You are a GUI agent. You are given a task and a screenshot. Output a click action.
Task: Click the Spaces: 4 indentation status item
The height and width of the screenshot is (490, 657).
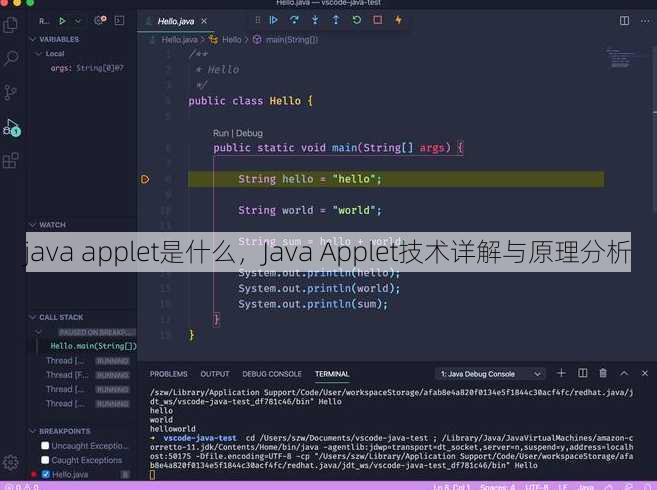tap(497, 487)
